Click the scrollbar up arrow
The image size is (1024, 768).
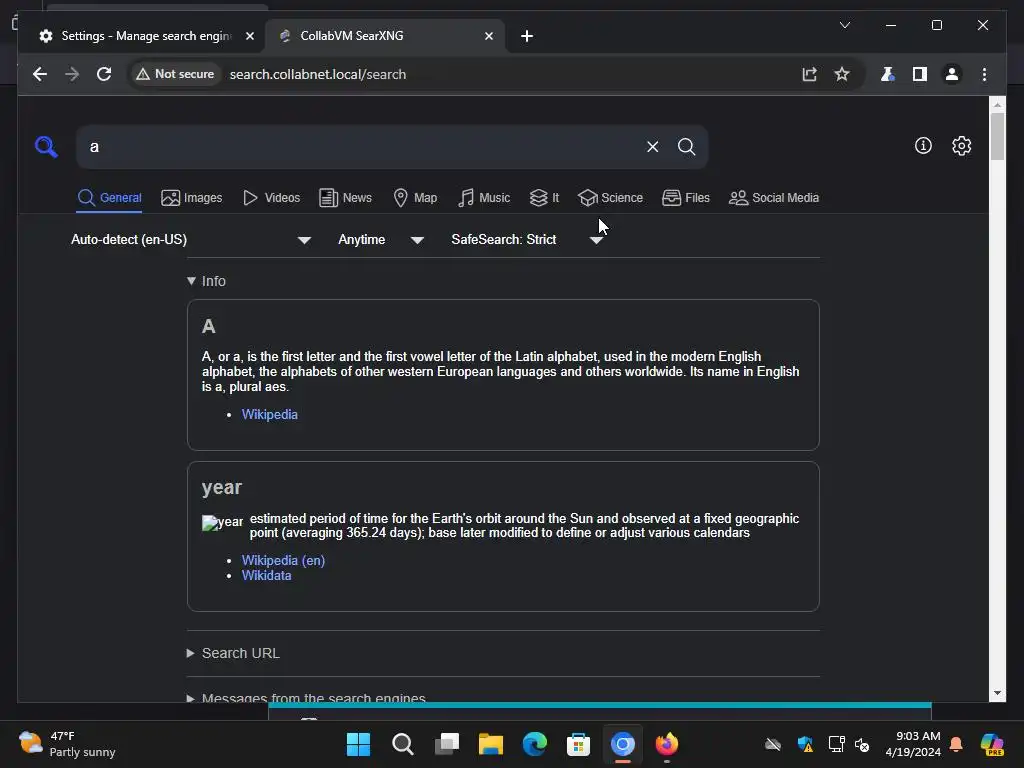(x=997, y=104)
